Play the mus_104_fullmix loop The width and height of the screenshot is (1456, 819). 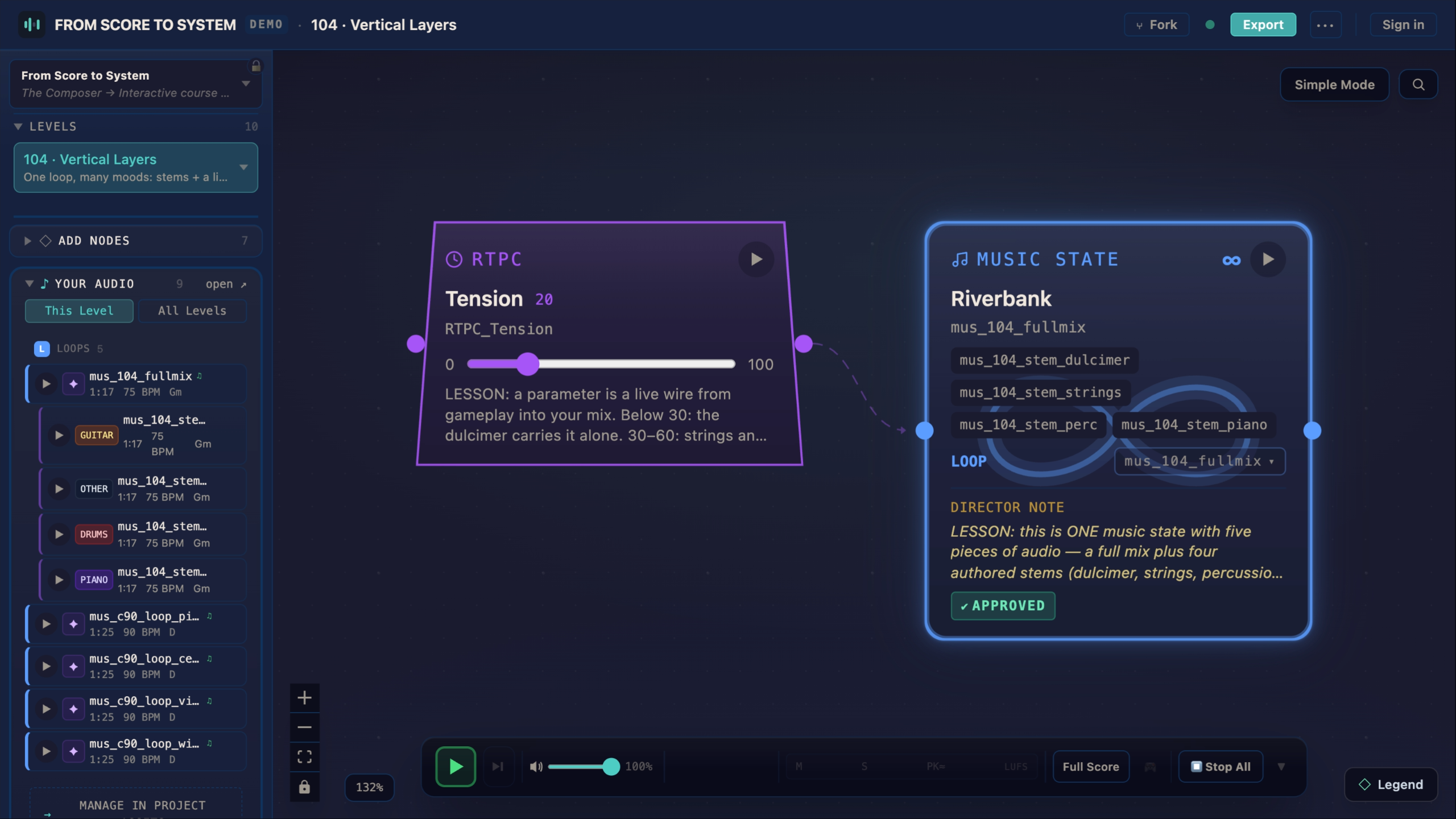[x=46, y=384]
